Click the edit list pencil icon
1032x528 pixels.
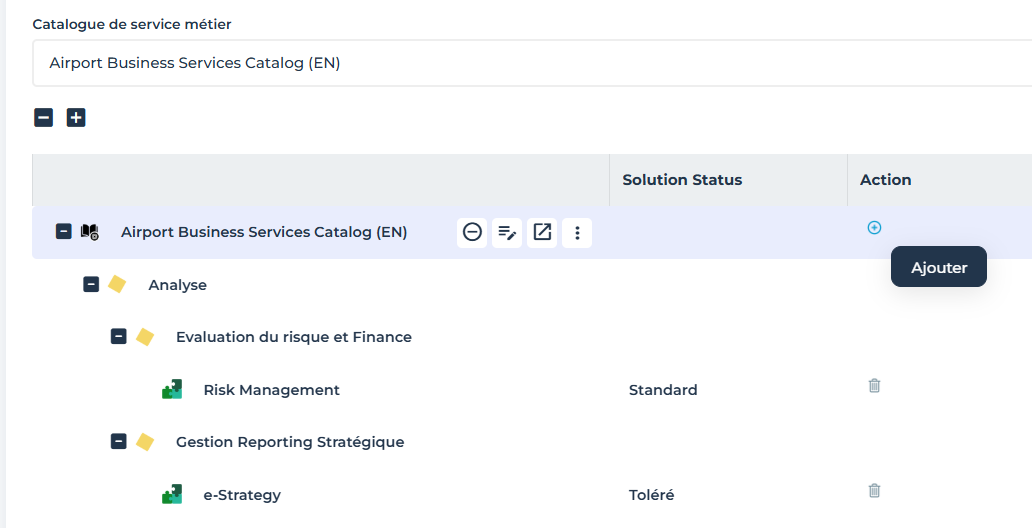(x=507, y=233)
